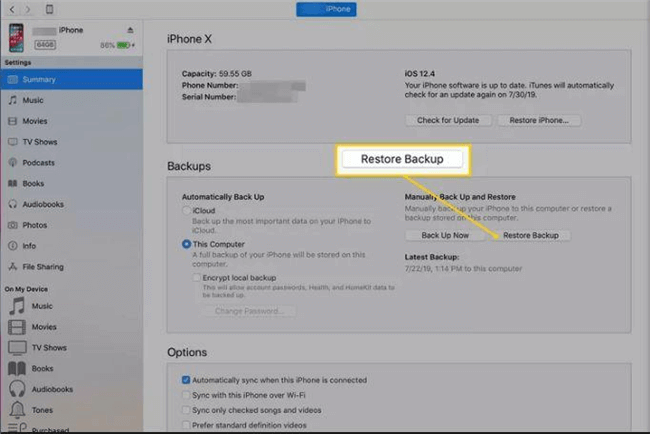Select the iCloud backup radio button
Image resolution: width=650 pixels, height=434 pixels.
[187, 211]
